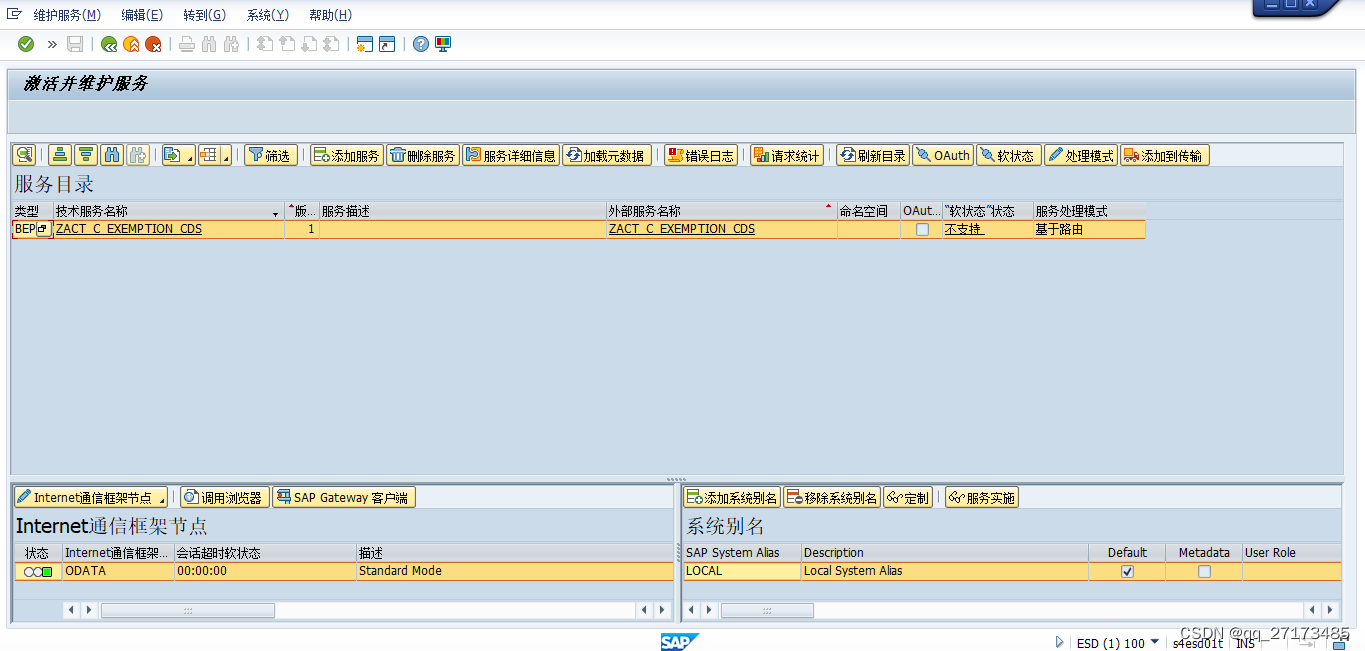This screenshot has height=651, width=1365.
Task: Click the SAP Gateway 客户端 button
Action: pyautogui.click(x=344, y=498)
